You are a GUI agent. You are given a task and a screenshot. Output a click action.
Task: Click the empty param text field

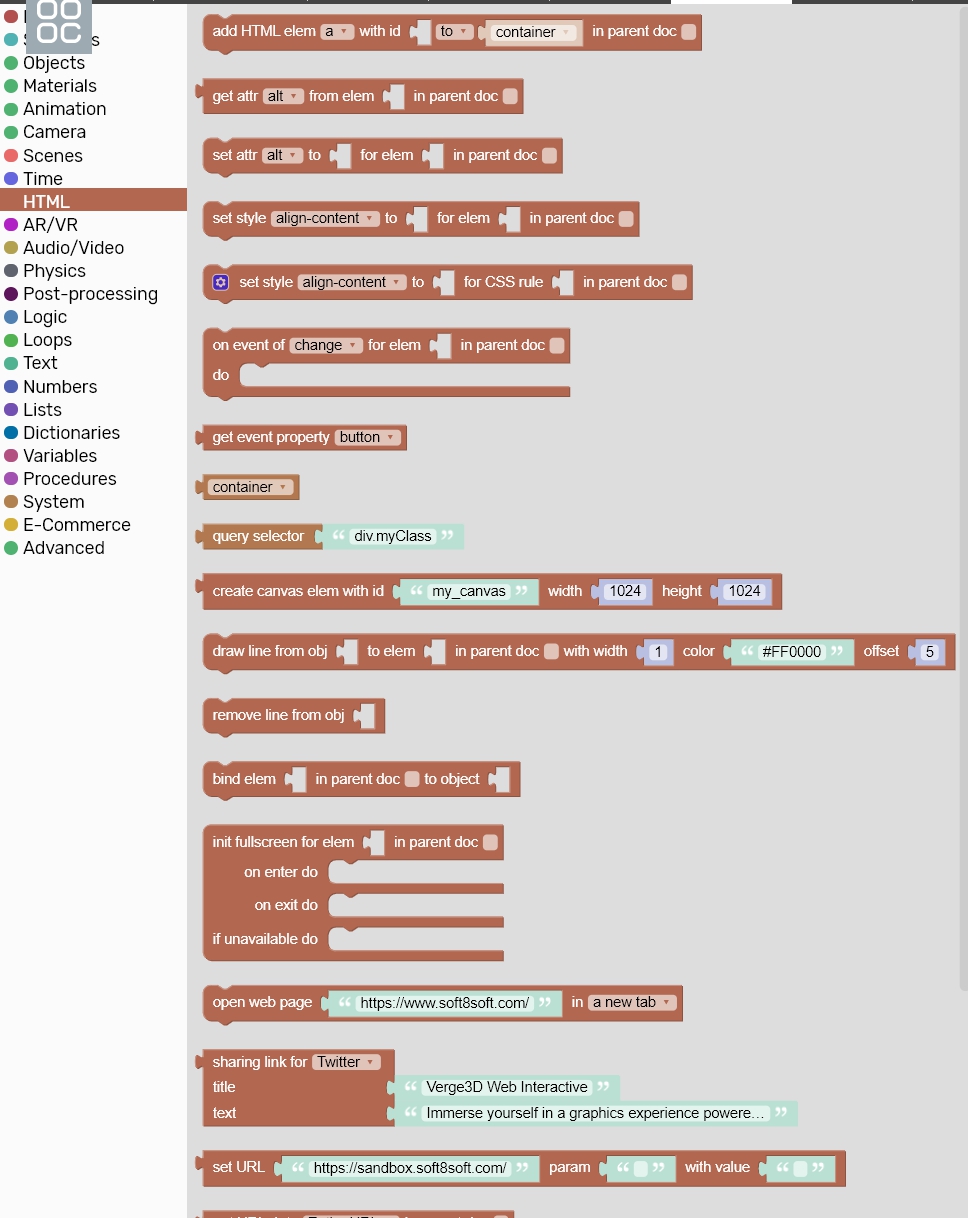coord(641,1169)
